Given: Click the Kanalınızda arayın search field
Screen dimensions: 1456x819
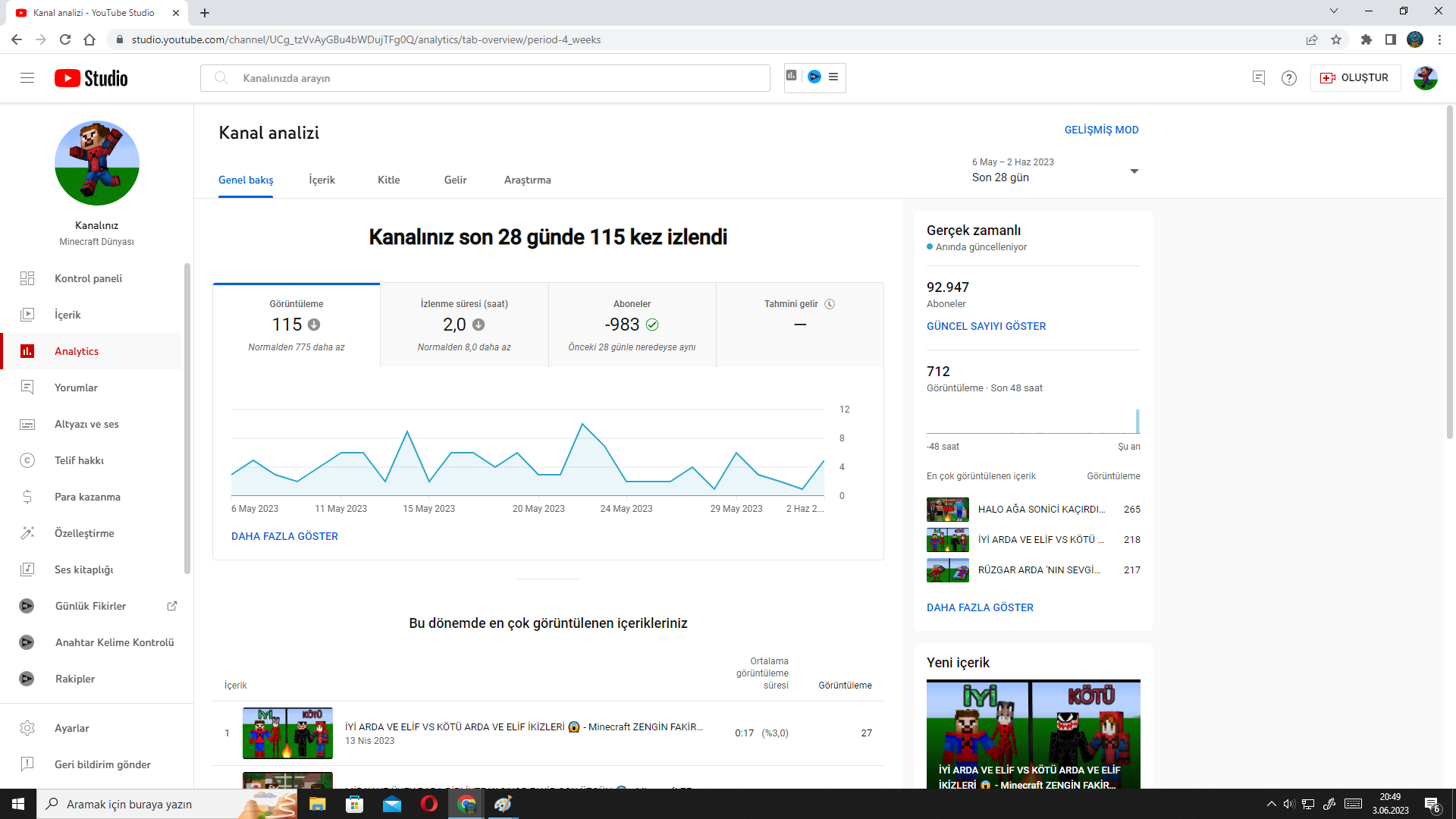Looking at the screenshot, I should [x=485, y=78].
